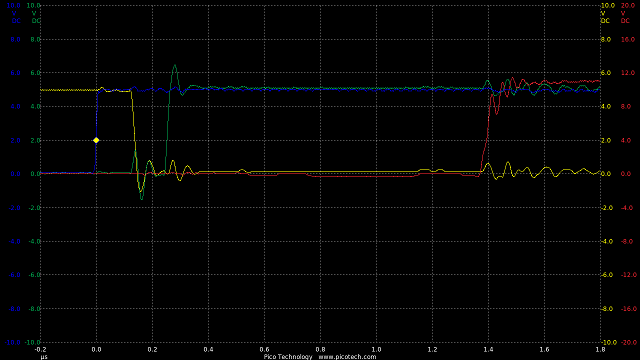Image resolution: width=640 pixels, height=360 pixels.
Task: Click the 1.4 tick on the time axis
Action: click(x=488, y=349)
